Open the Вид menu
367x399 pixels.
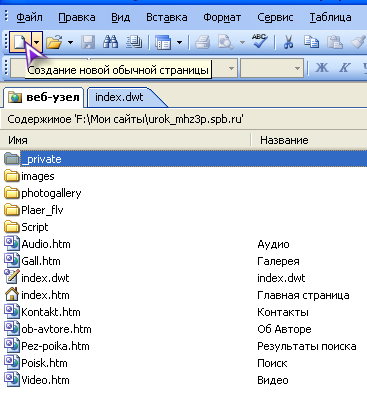120,17
